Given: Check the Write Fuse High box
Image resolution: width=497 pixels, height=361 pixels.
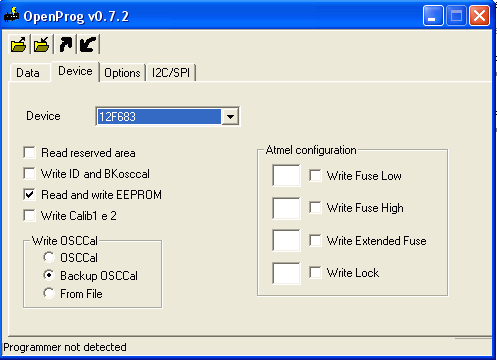Looking at the screenshot, I should [315, 208].
